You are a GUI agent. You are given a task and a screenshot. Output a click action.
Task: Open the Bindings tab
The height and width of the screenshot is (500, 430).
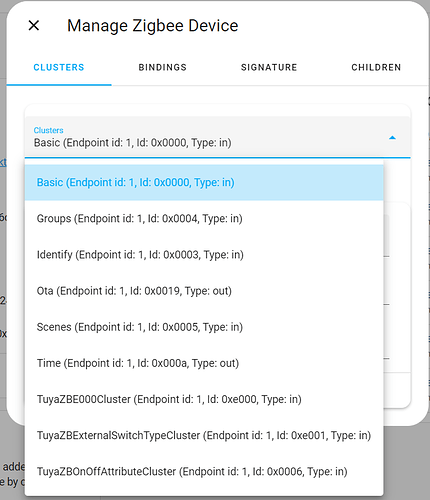(x=162, y=67)
